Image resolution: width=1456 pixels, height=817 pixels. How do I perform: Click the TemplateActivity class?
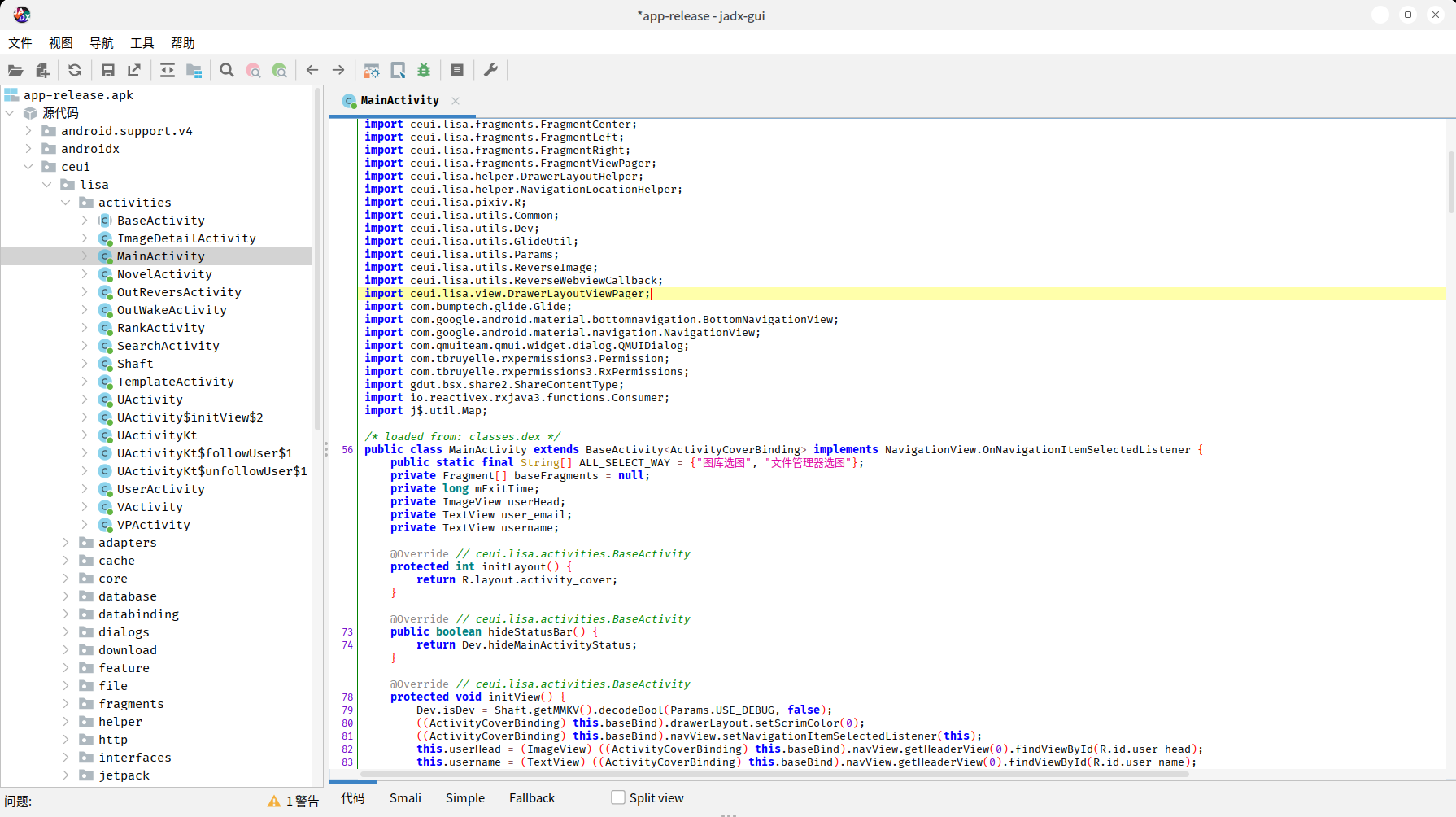point(175,382)
